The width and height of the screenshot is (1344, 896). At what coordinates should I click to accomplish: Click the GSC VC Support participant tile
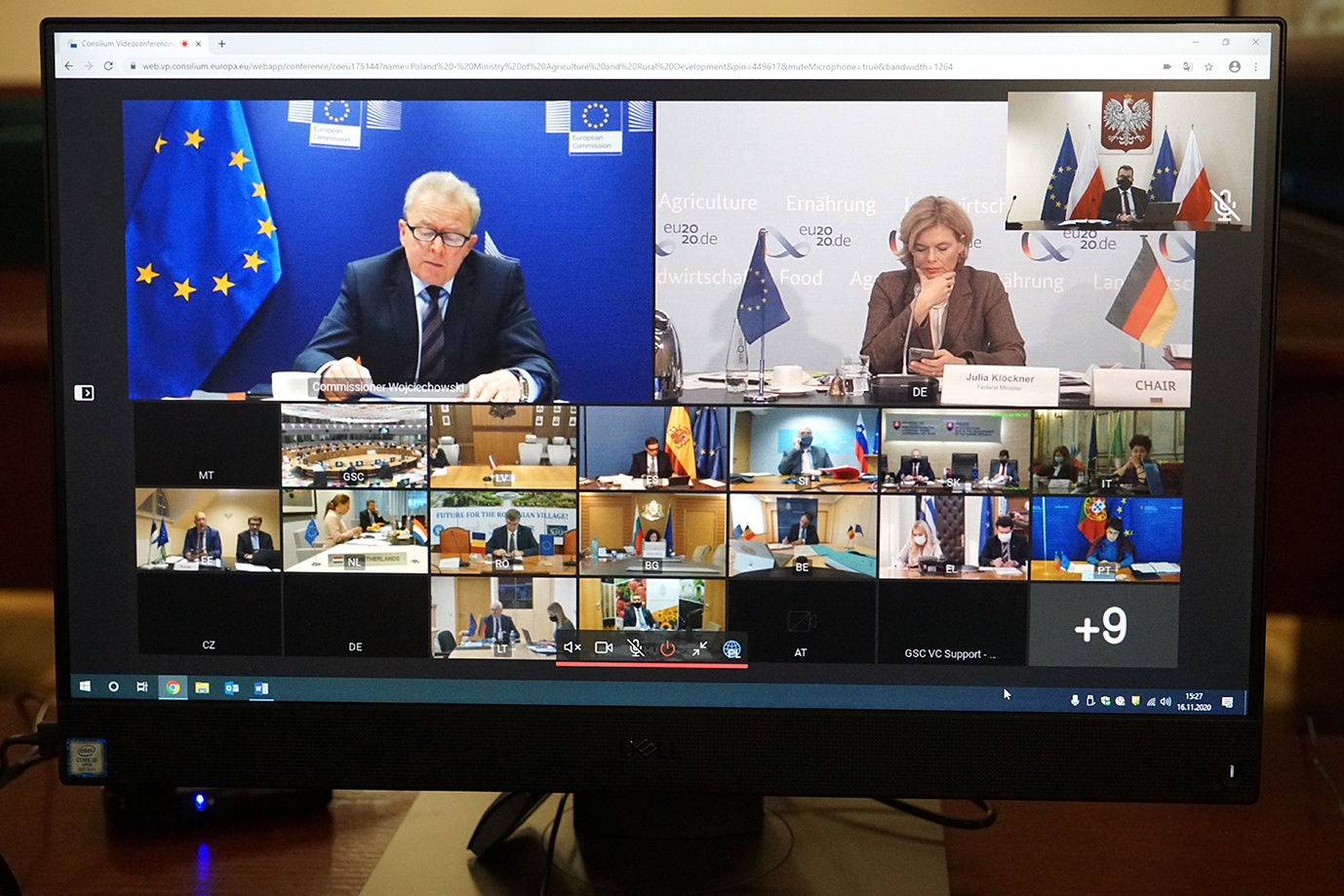(951, 626)
